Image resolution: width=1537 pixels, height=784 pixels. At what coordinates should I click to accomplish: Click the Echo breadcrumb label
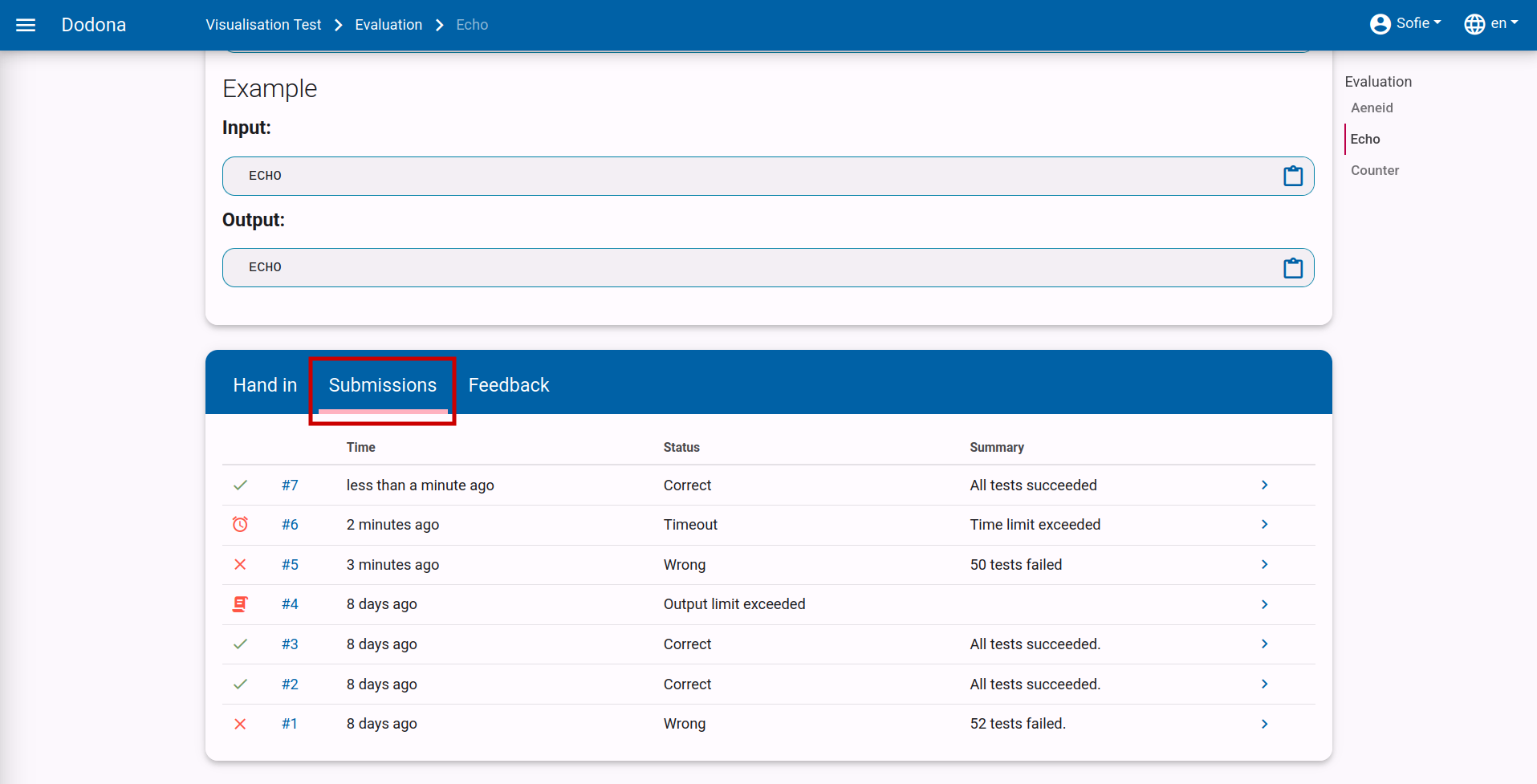coord(472,25)
